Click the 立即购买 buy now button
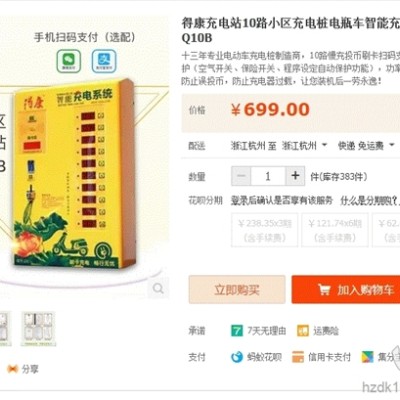Viewport: 400px width, 400px height. point(237,290)
